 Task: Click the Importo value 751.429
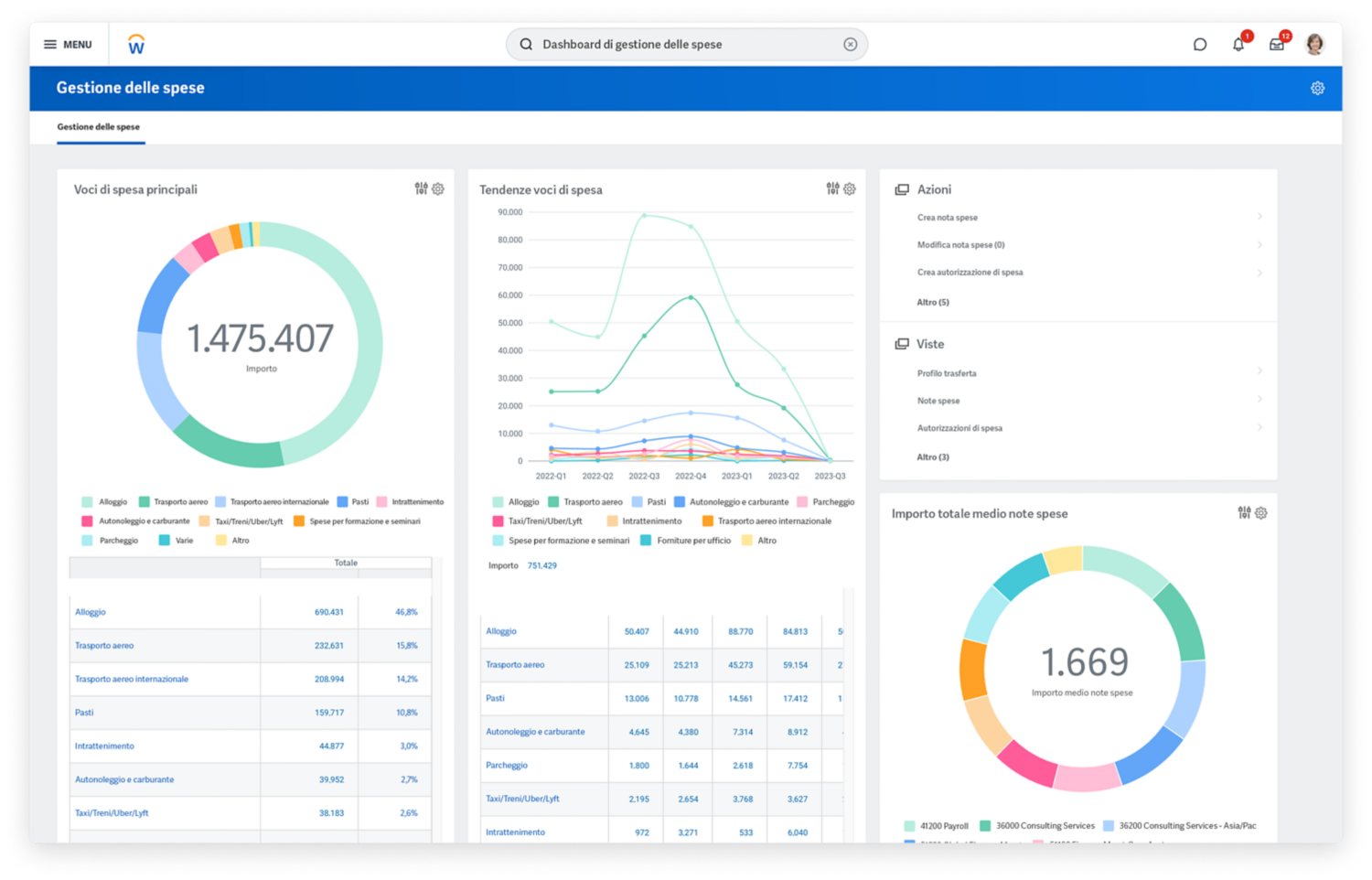[542, 565]
